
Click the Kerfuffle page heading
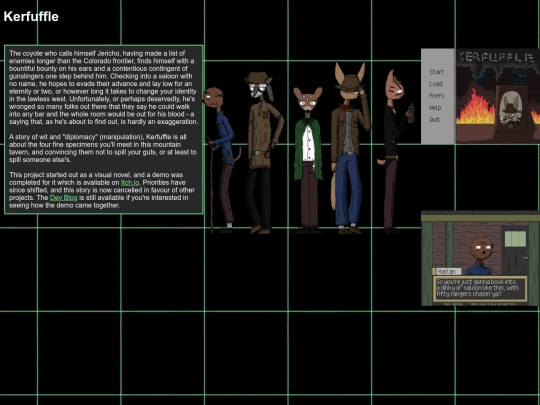31,17
